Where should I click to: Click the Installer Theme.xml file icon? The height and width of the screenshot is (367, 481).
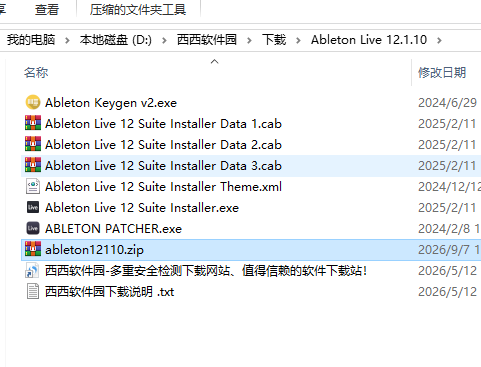click(33, 186)
